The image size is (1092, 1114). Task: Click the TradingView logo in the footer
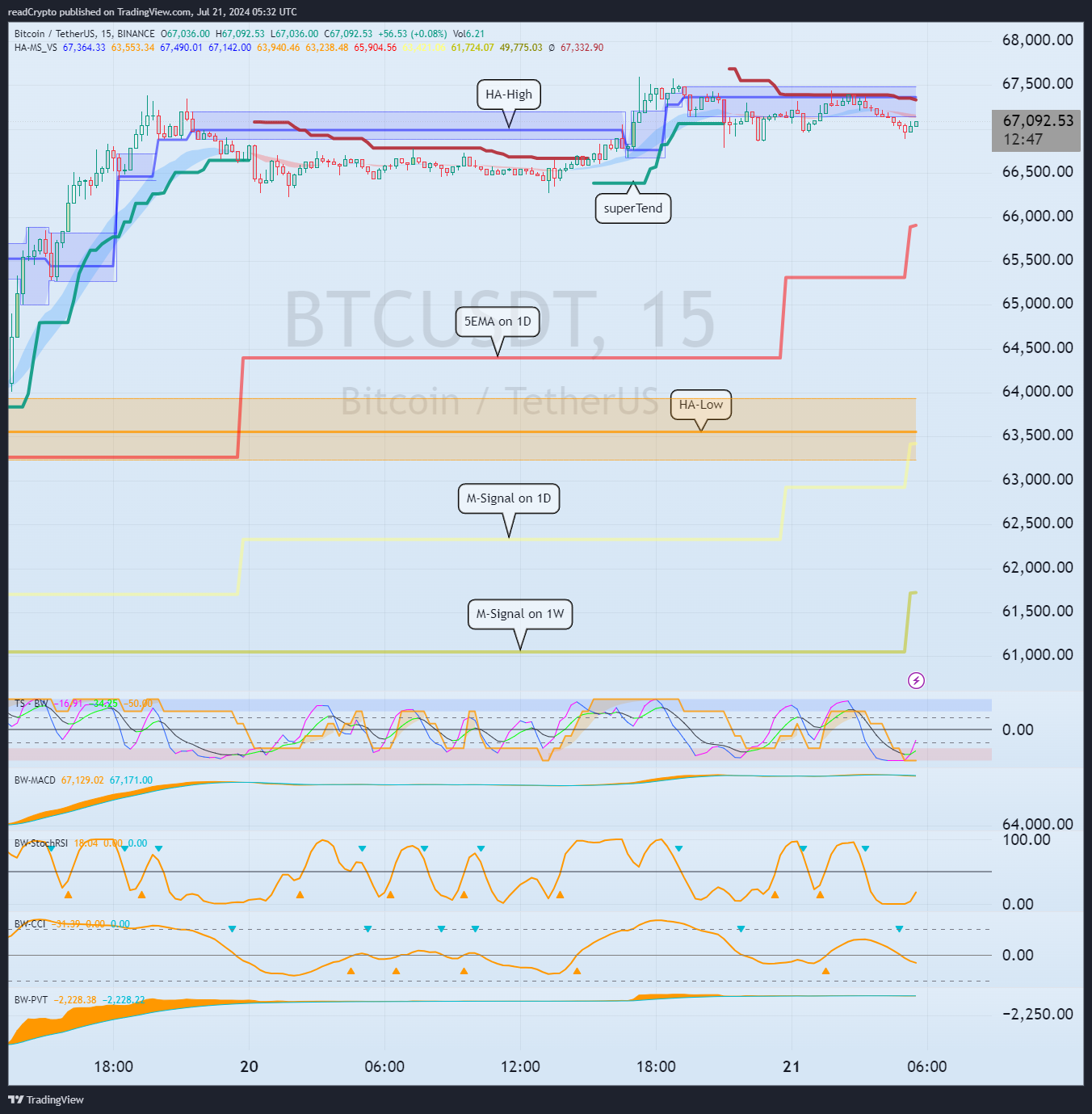point(46,1099)
